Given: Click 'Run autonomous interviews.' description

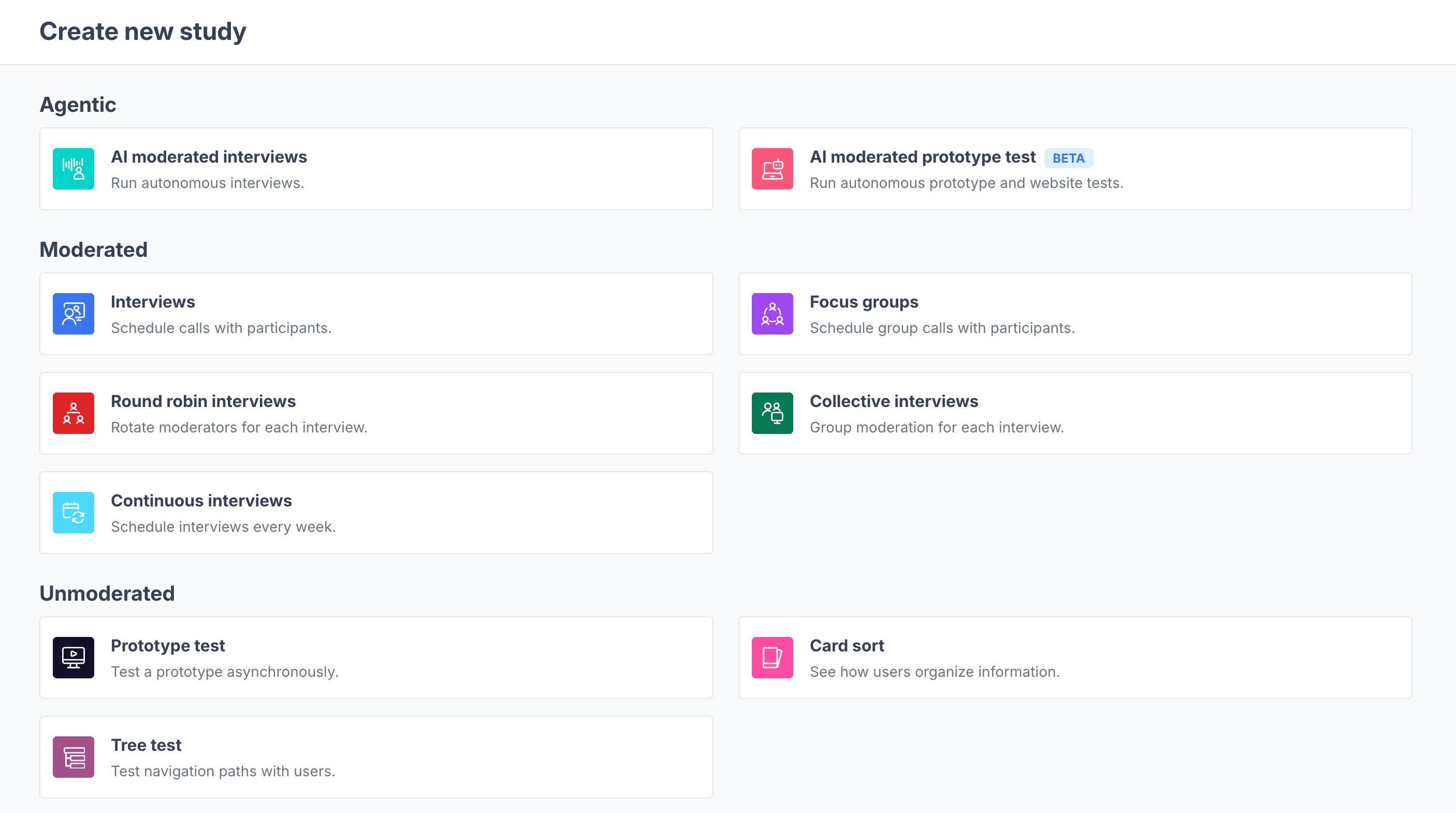Looking at the screenshot, I should 208,183.
